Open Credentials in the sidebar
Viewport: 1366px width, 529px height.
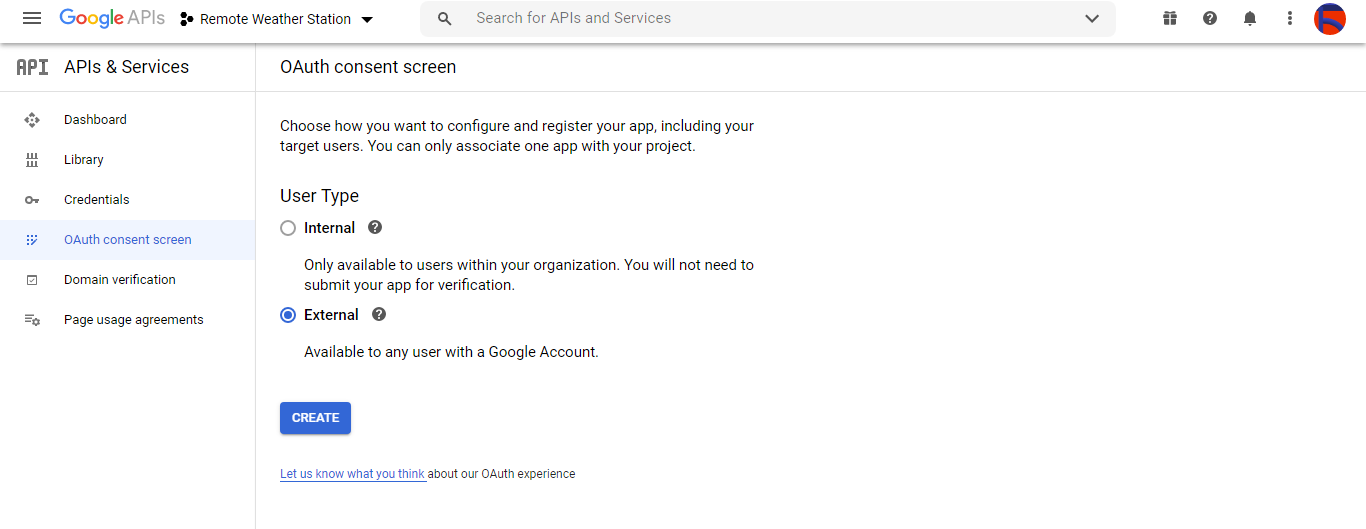(96, 200)
